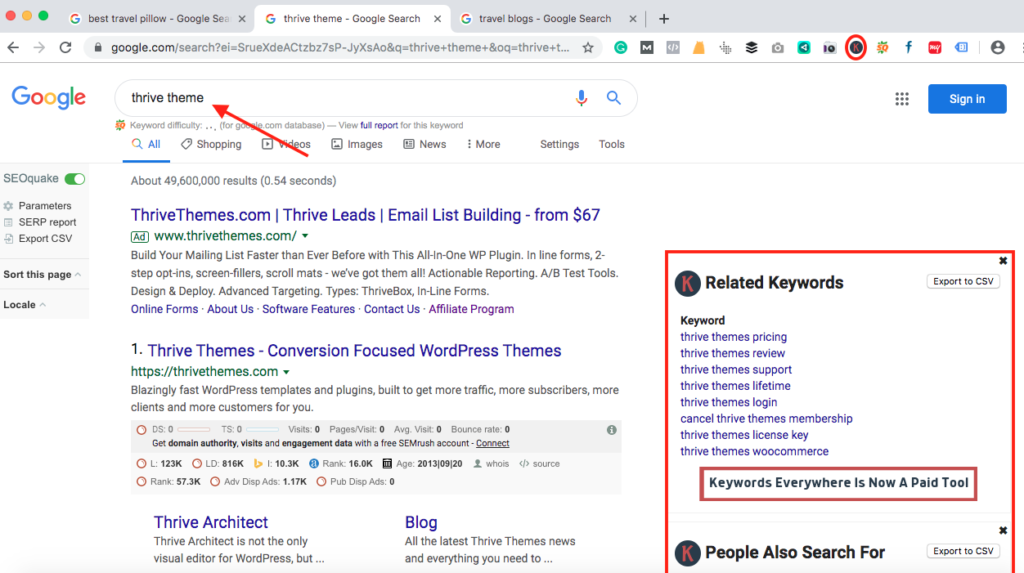1024x573 pixels.
Task: Open the Google apps grid
Action: click(x=902, y=99)
